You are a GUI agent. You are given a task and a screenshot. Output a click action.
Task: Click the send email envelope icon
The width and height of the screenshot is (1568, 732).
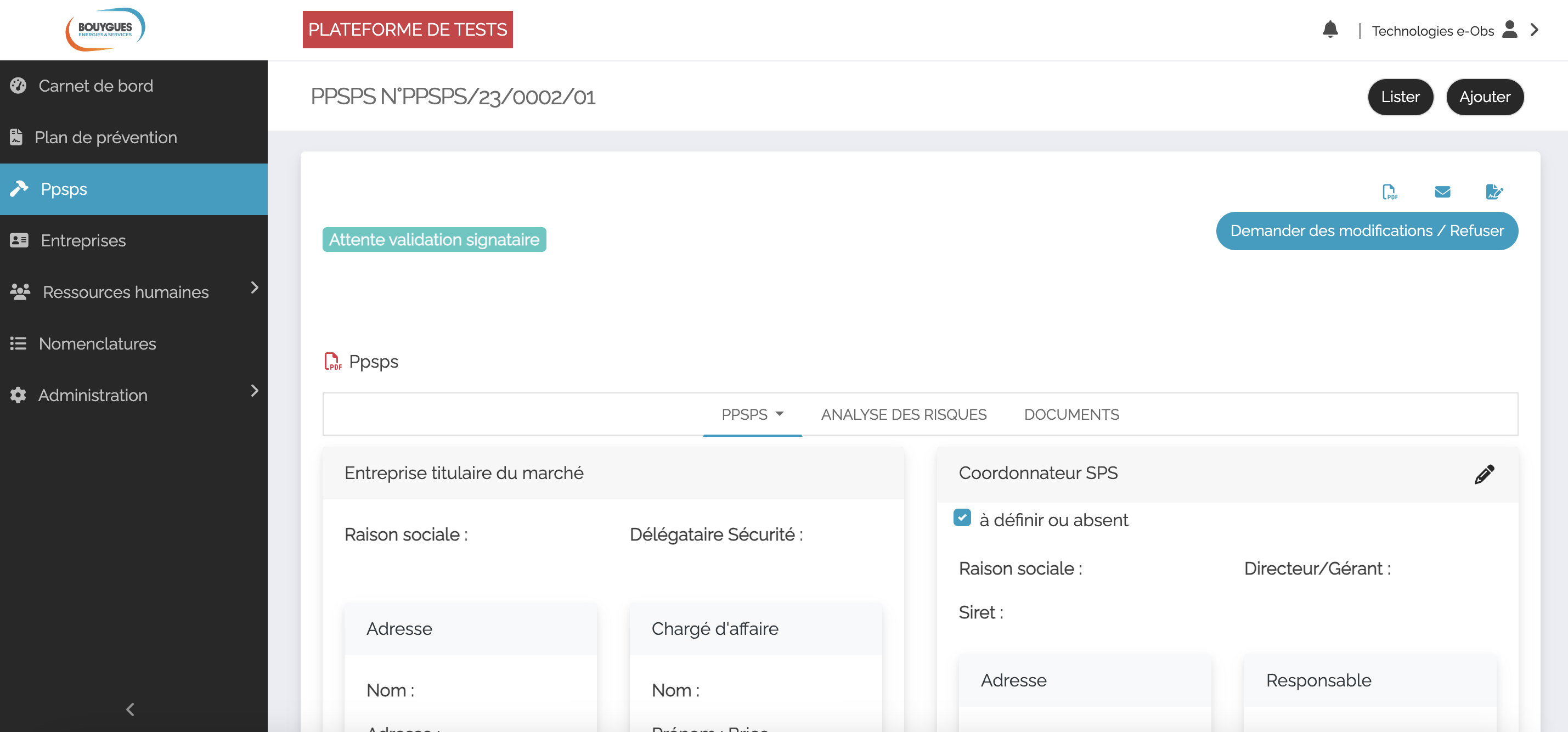pos(1442,192)
